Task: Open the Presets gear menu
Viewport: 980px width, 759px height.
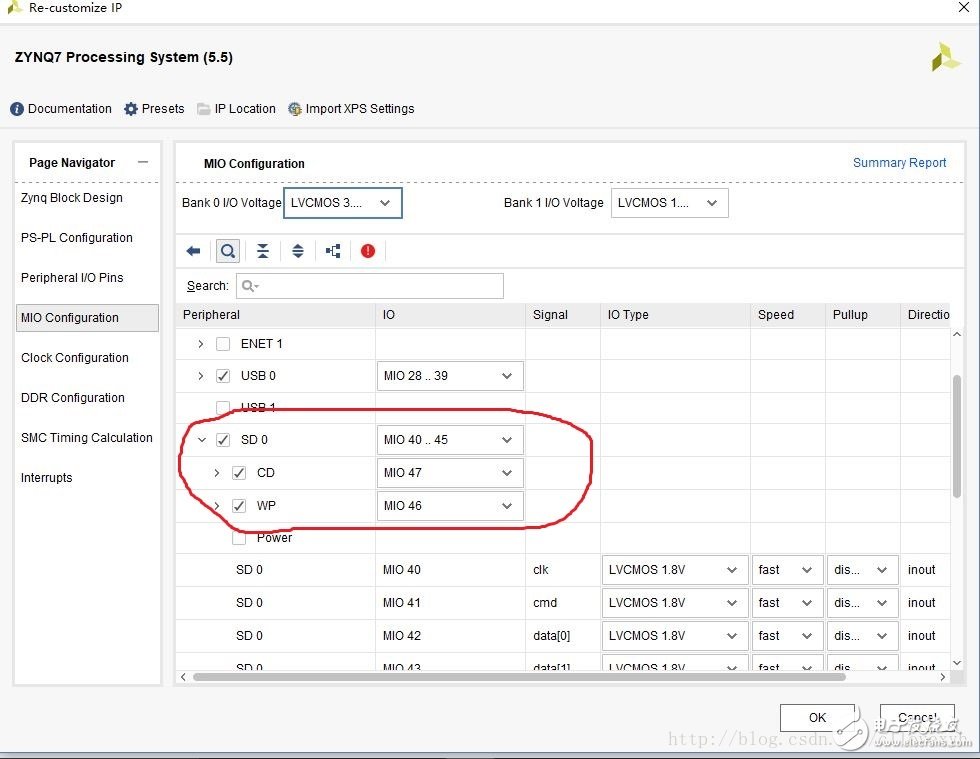Action: 154,109
